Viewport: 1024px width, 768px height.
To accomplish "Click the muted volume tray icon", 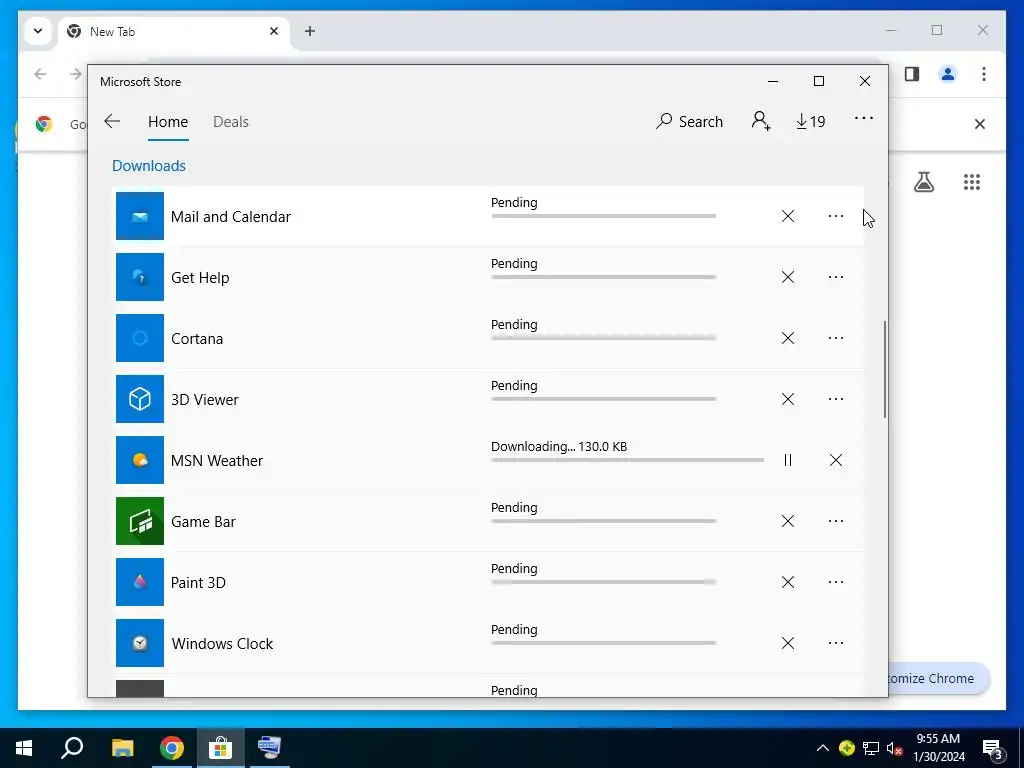I will [x=895, y=748].
